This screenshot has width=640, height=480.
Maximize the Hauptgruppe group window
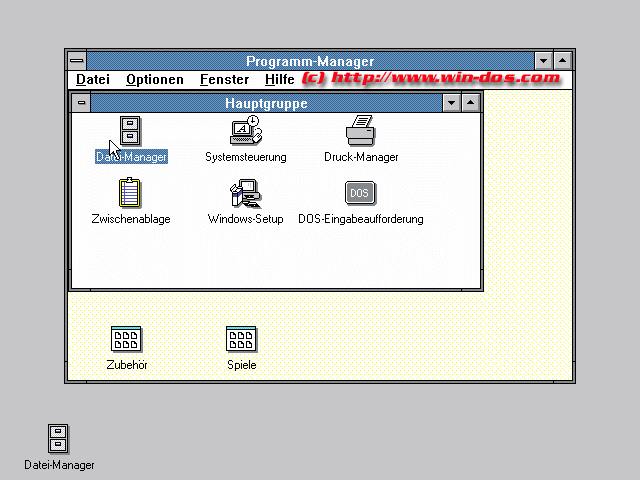(x=472, y=103)
